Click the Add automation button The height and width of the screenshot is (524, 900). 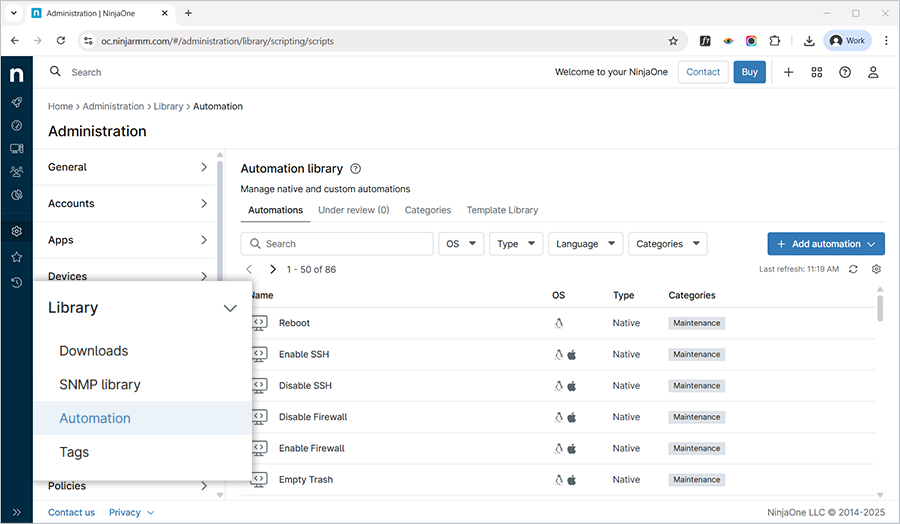[825, 244]
